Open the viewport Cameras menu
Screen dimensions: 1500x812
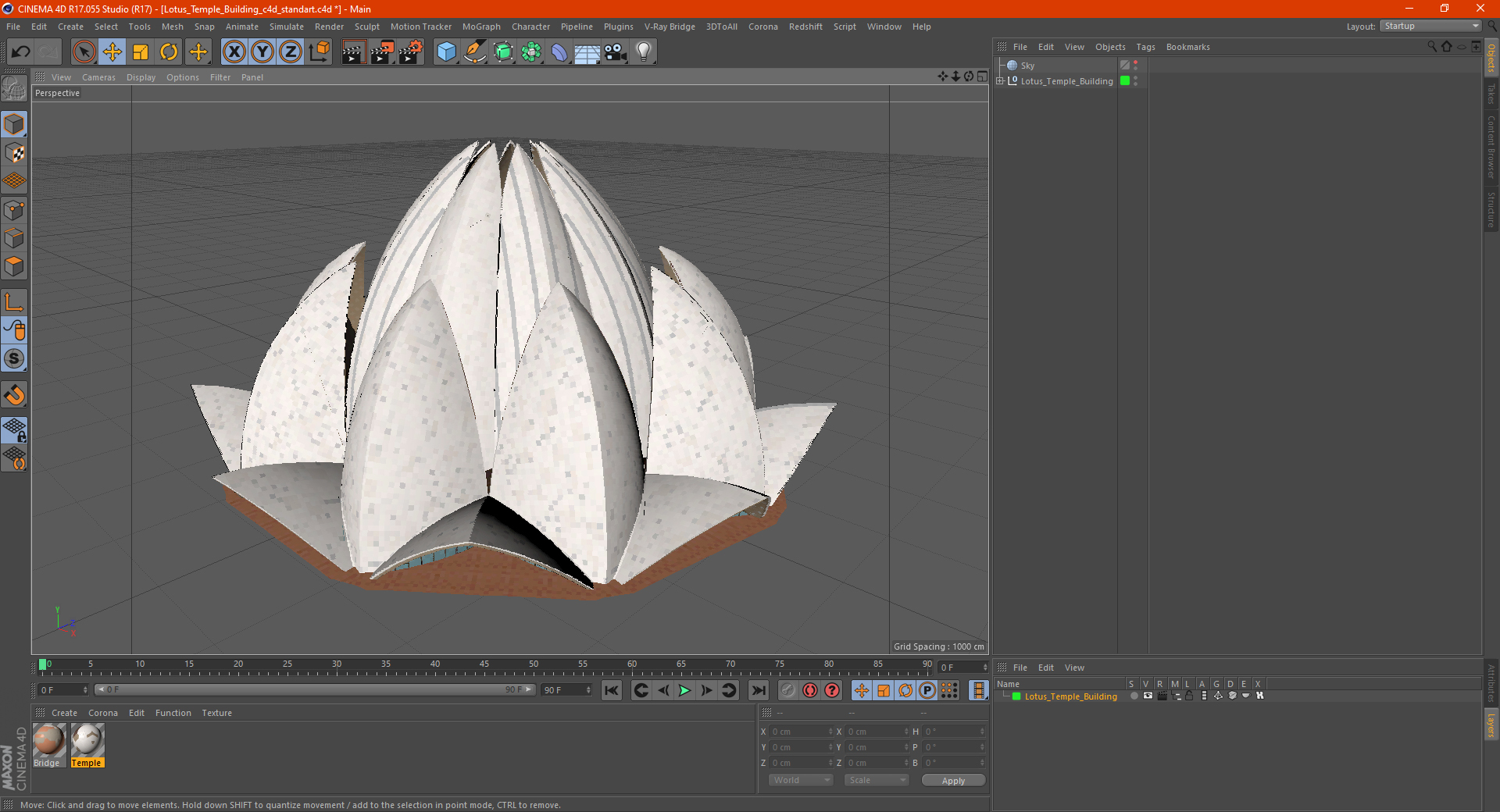click(x=98, y=77)
